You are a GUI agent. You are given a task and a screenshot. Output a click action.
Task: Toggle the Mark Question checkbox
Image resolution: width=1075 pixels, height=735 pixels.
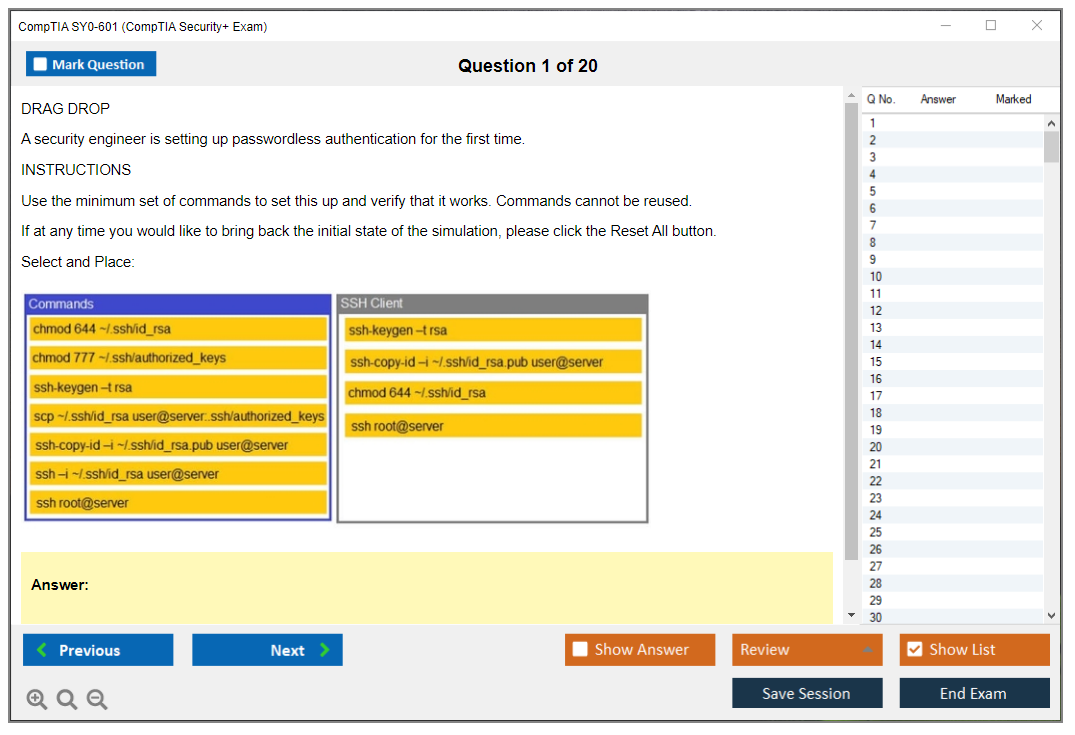pos(41,64)
